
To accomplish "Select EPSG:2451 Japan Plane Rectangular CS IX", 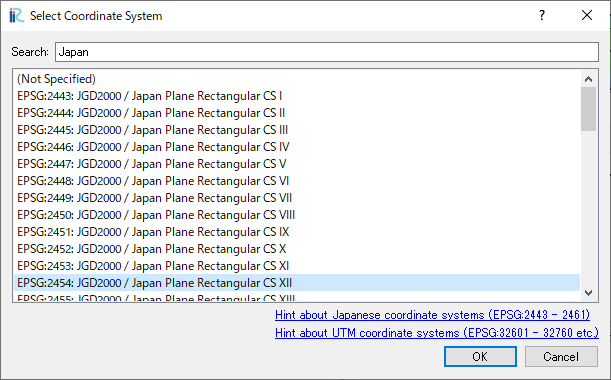I will (x=297, y=232).
